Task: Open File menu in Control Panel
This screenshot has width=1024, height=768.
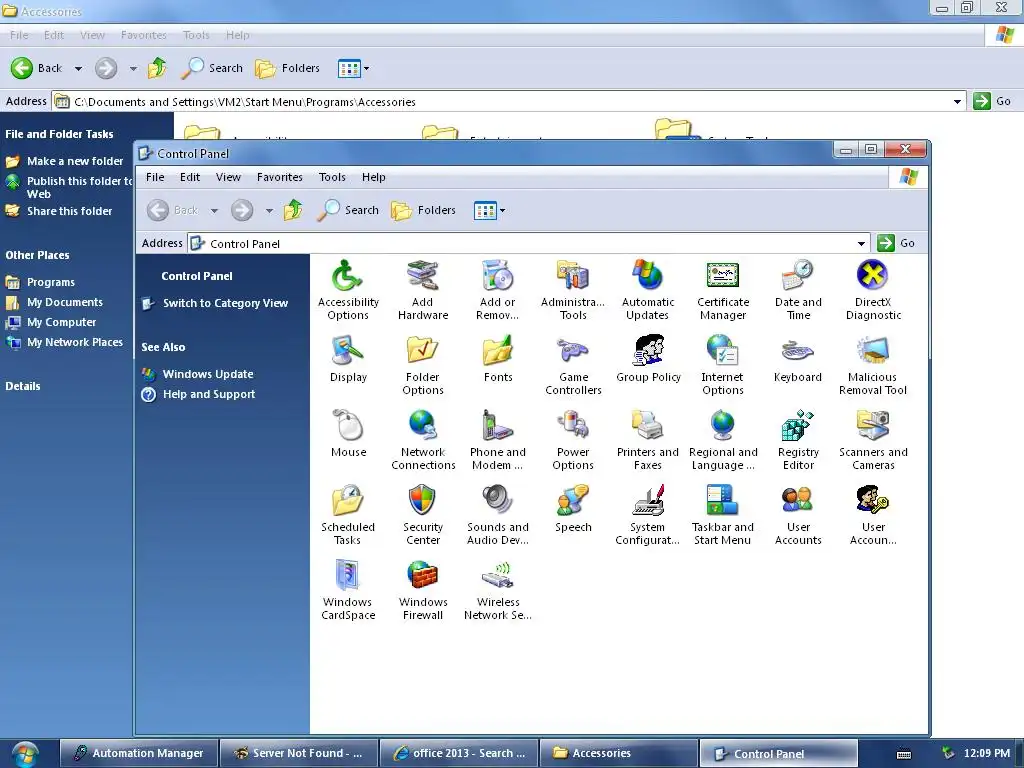Action: (x=155, y=177)
